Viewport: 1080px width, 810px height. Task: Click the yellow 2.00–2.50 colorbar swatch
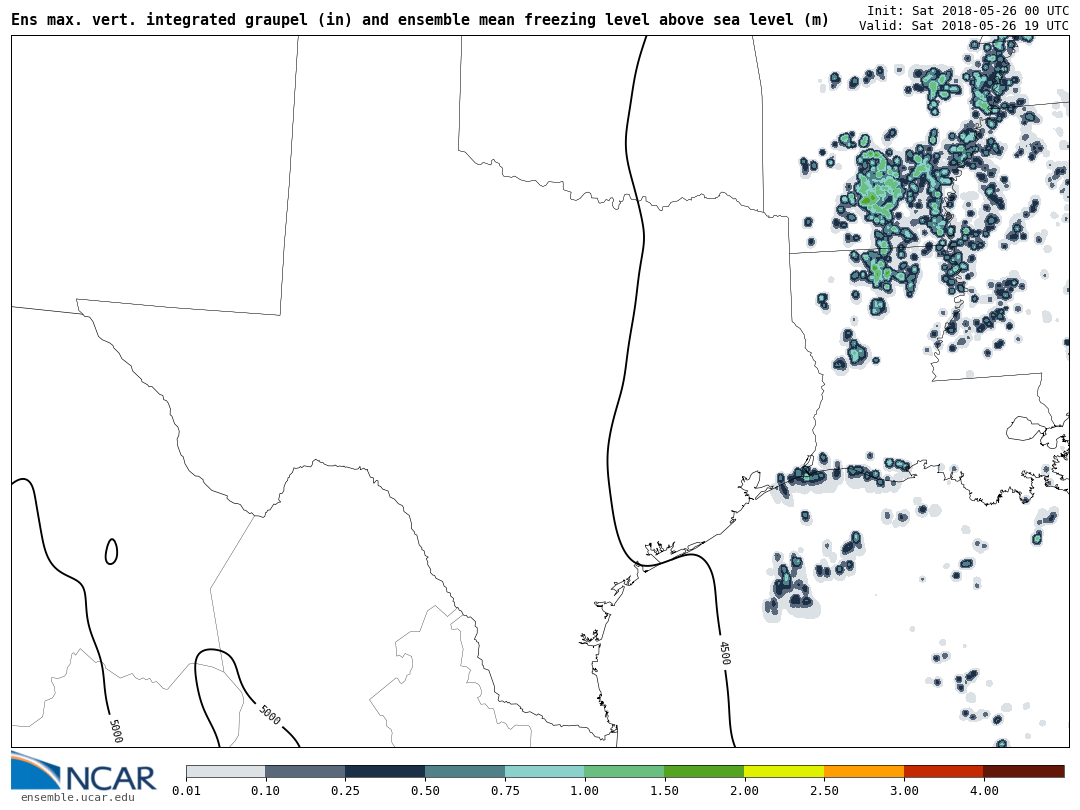pos(784,772)
